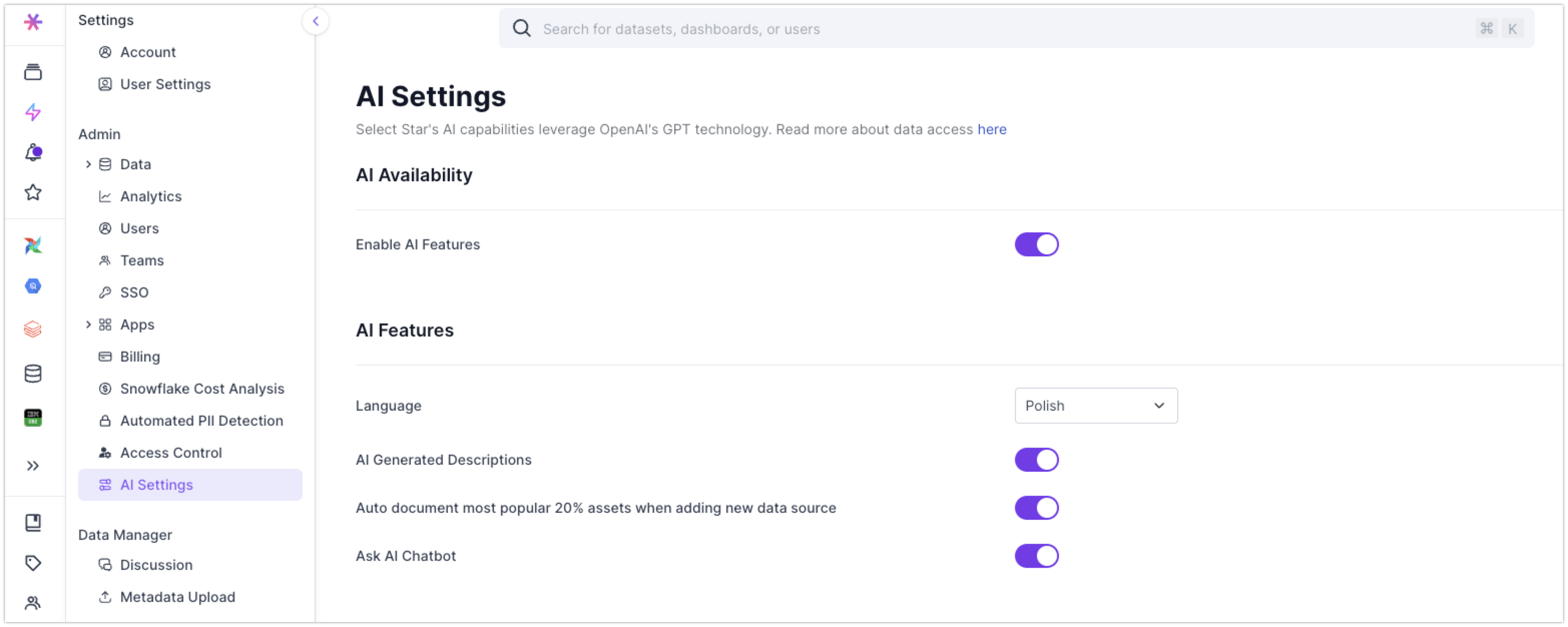The image size is (1568, 627).
Task: Open the database cylinder icon in left rail
Action: [x=33, y=373]
